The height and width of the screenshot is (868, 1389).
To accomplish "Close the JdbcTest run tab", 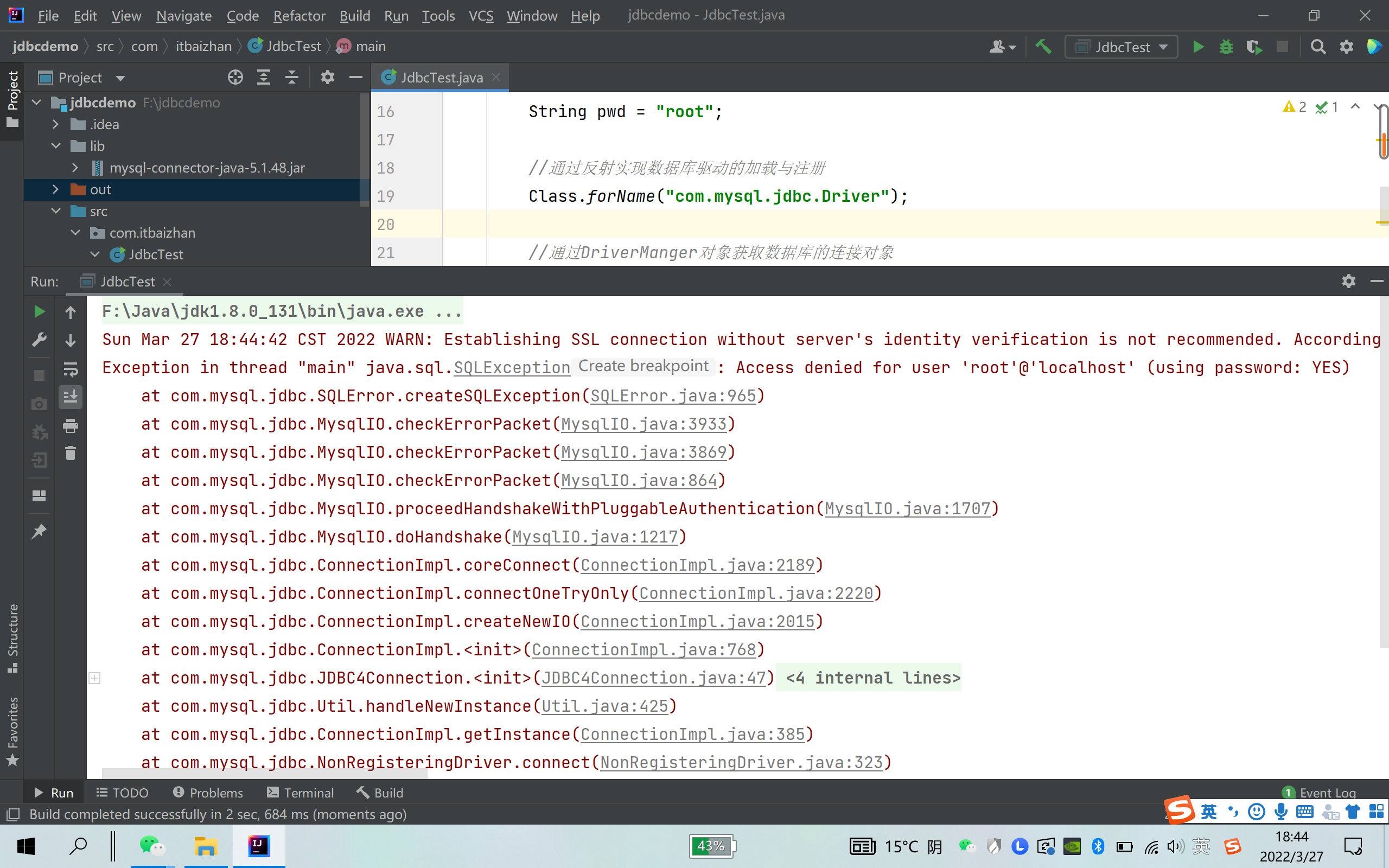I will pos(167,282).
